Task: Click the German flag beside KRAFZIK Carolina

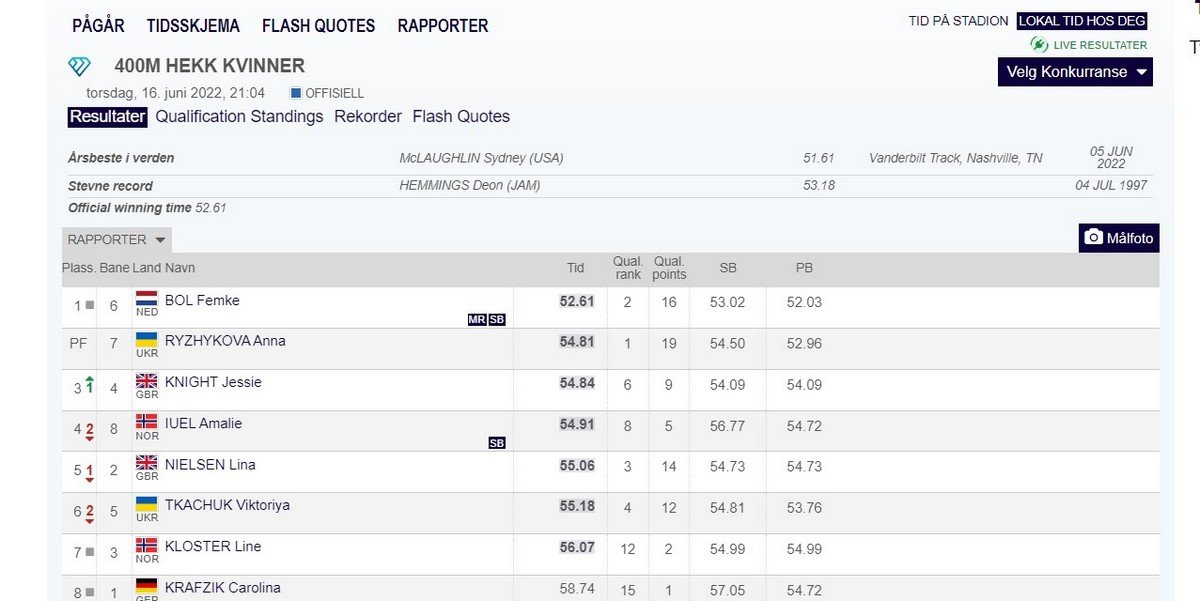Action: click(x=146, y=586)
